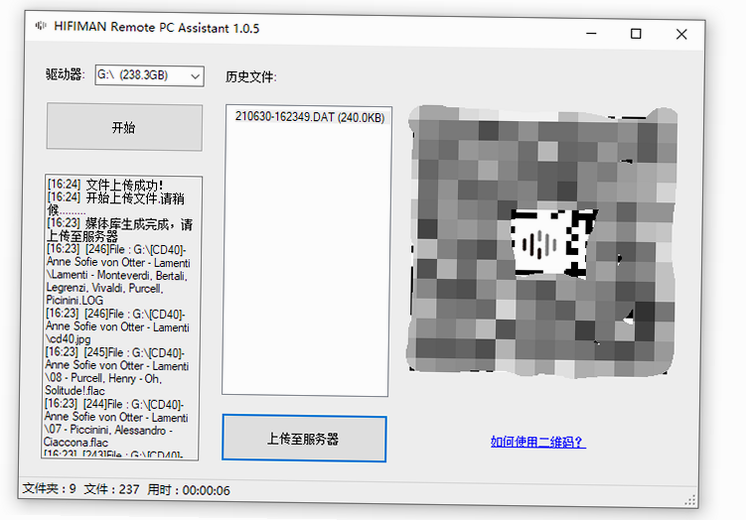Click log entry 媒体库生成完成,请上传至服务器
This screenshot has width=746, height=520.
(x=119, y=229)
